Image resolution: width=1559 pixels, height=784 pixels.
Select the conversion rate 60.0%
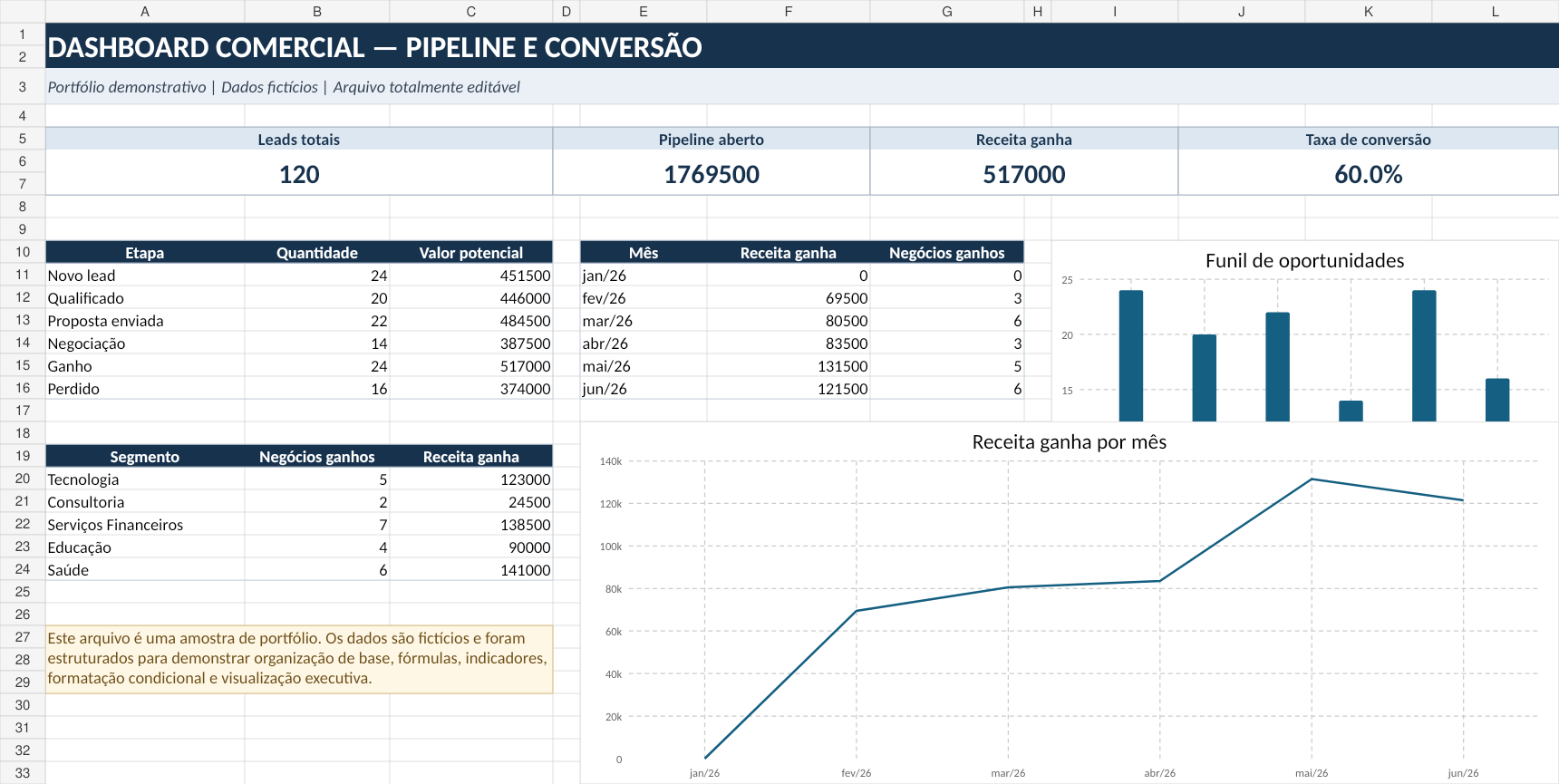tap(1369, 173)
